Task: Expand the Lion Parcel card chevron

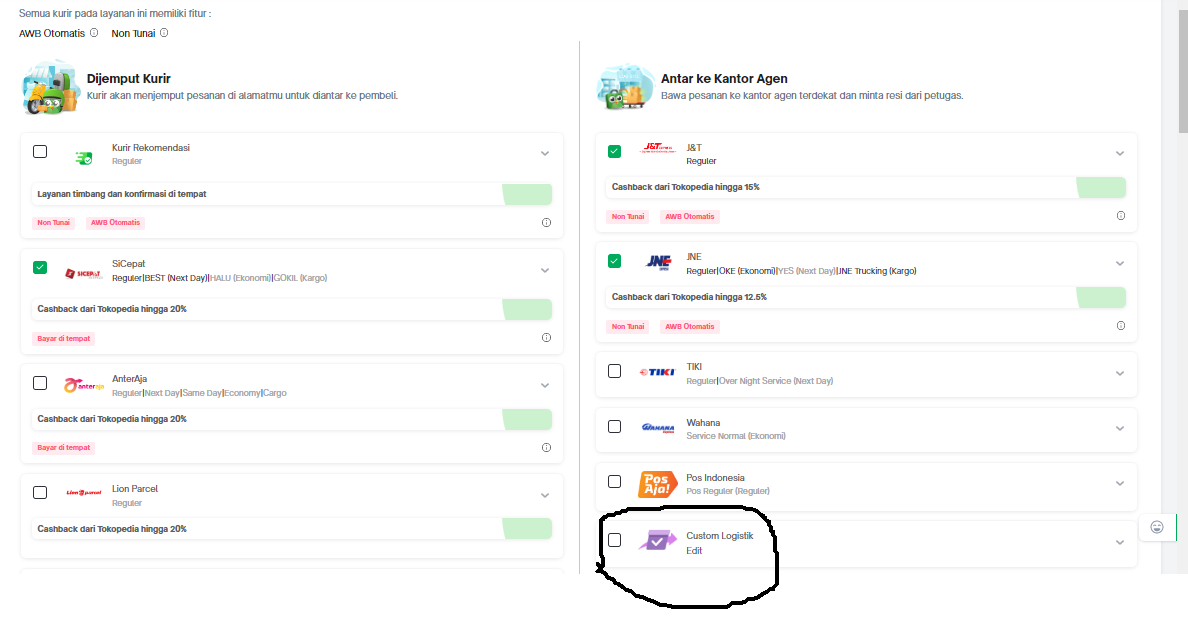Action: (x=545, y=496)
